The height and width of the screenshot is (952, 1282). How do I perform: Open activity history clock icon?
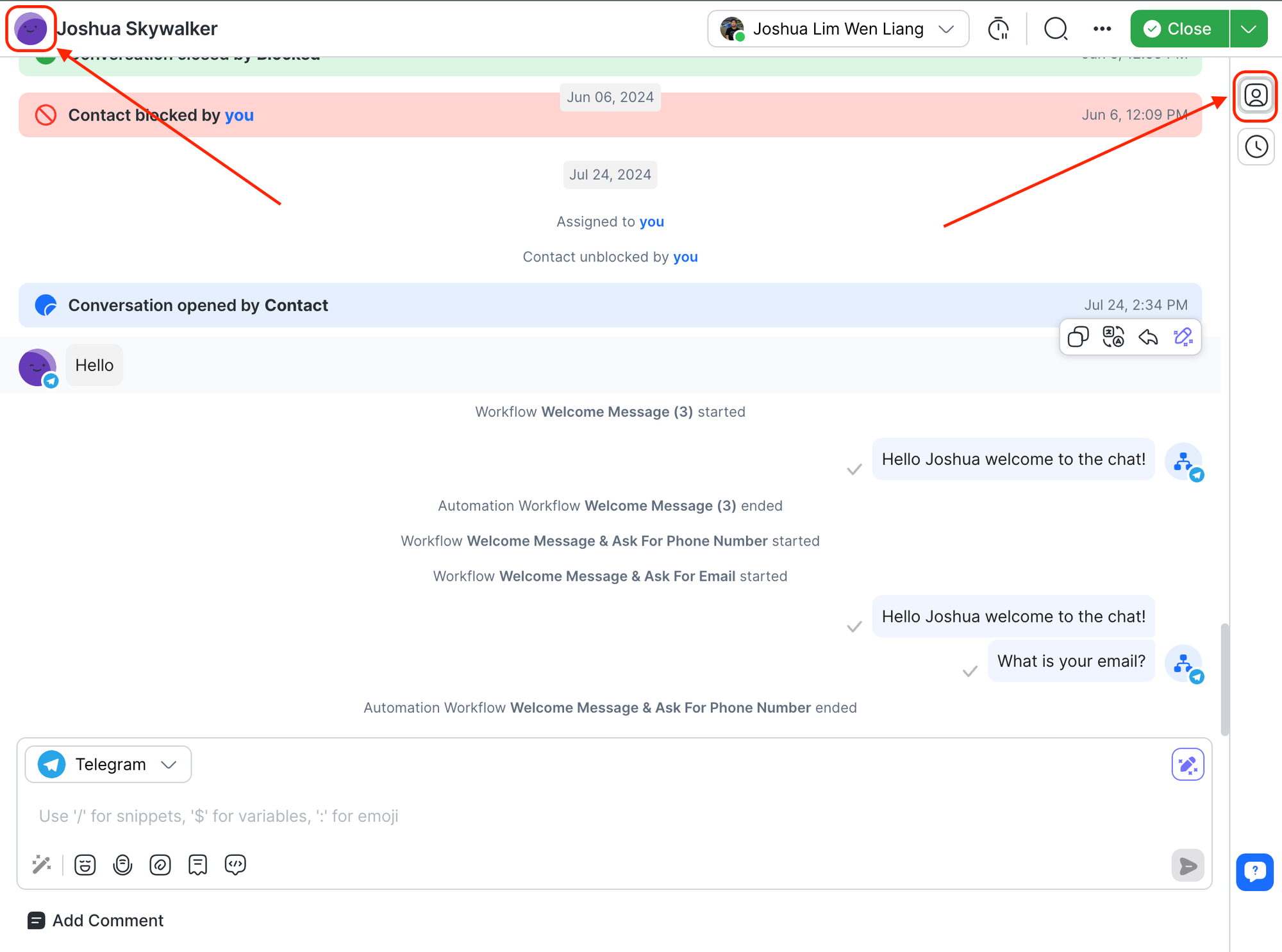coord(1255,147)
